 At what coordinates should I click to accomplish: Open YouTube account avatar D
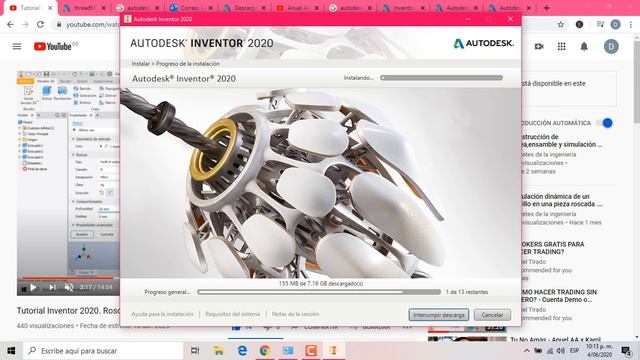point(611,47)
